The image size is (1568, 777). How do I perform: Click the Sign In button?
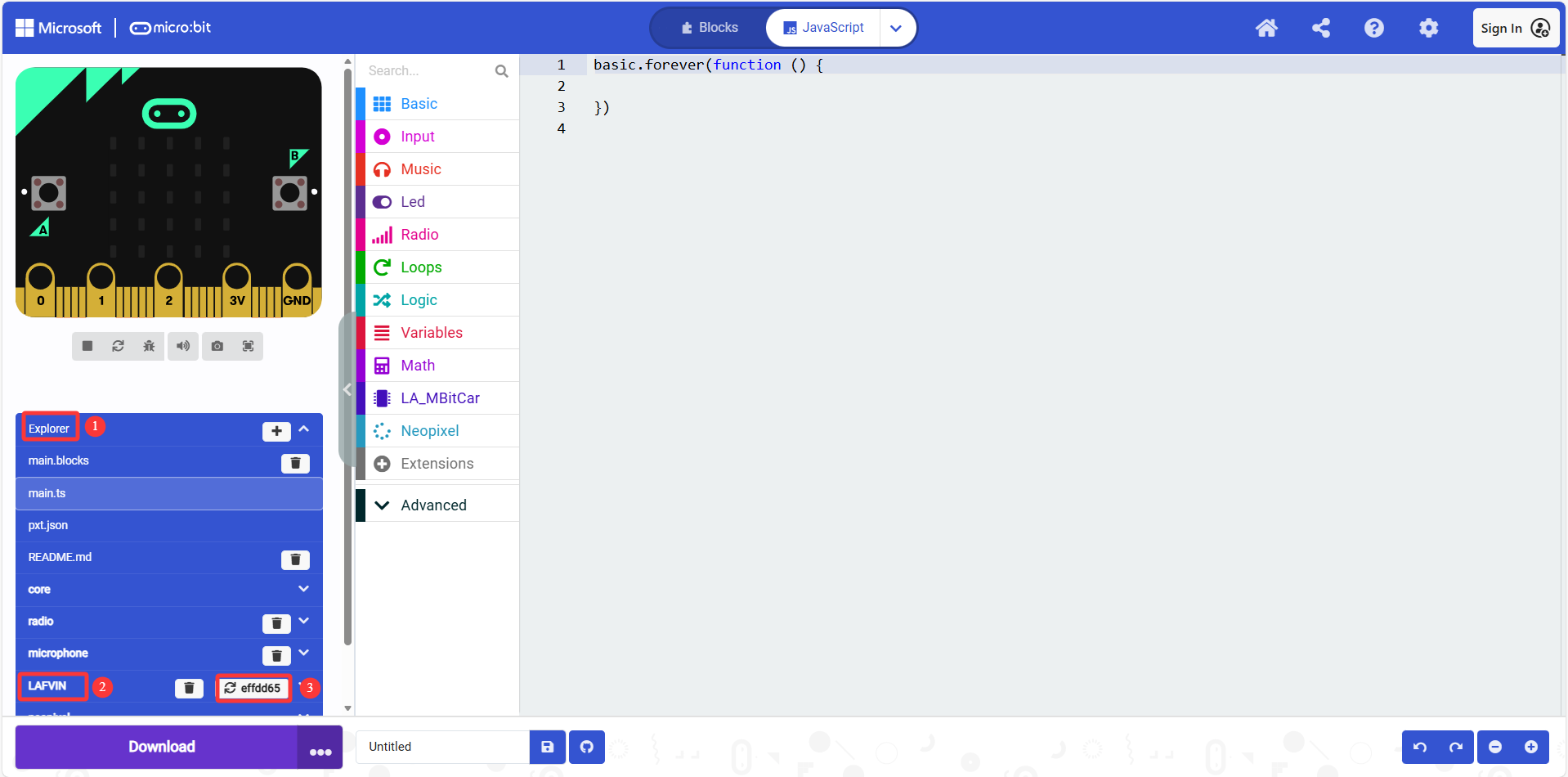[x=1516, y=28]
